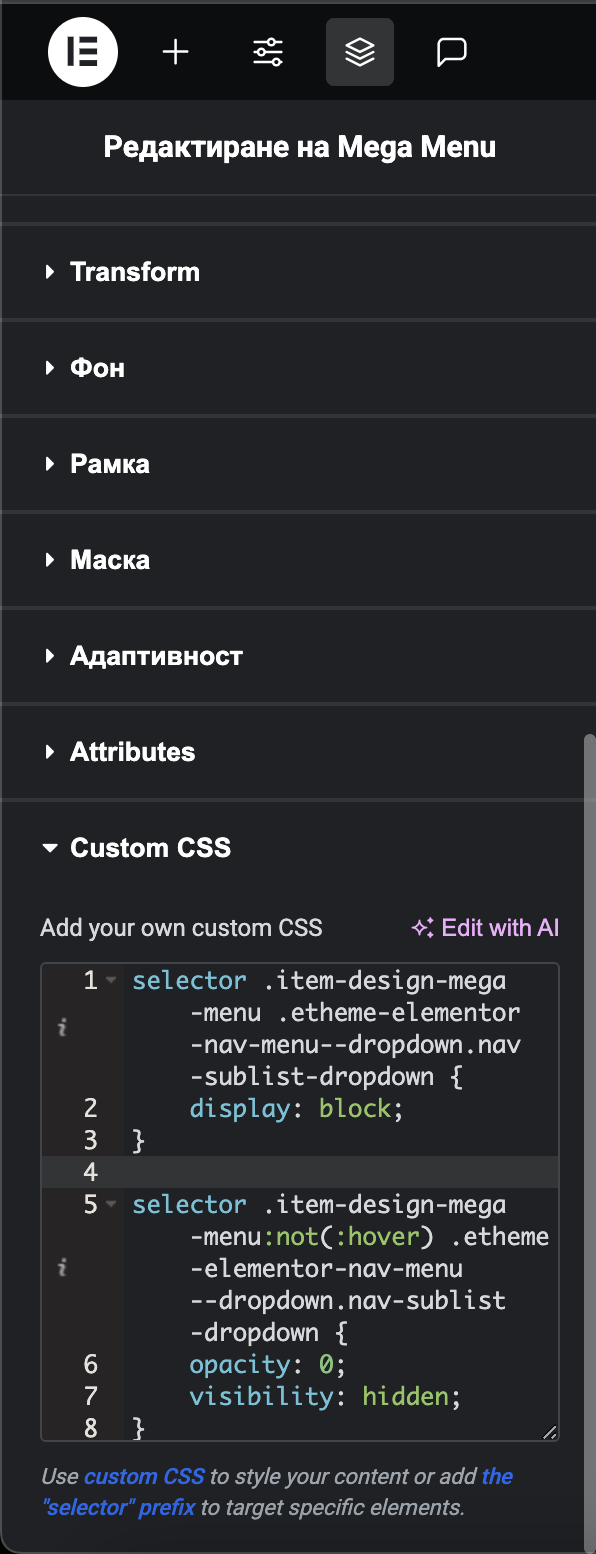Click sparkle icon next to Edit with AI
The width and height of the screenshot is (596, 1554).
point(422,928)
